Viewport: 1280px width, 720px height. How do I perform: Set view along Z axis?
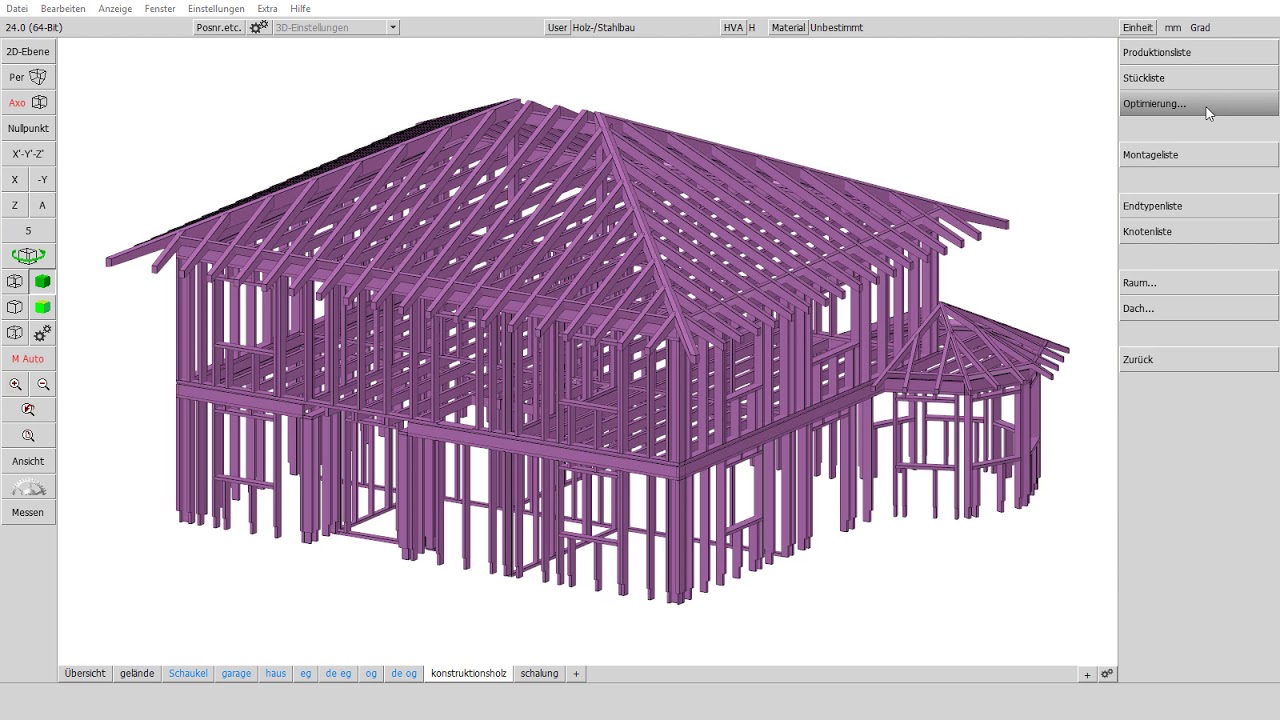[15, 205]
